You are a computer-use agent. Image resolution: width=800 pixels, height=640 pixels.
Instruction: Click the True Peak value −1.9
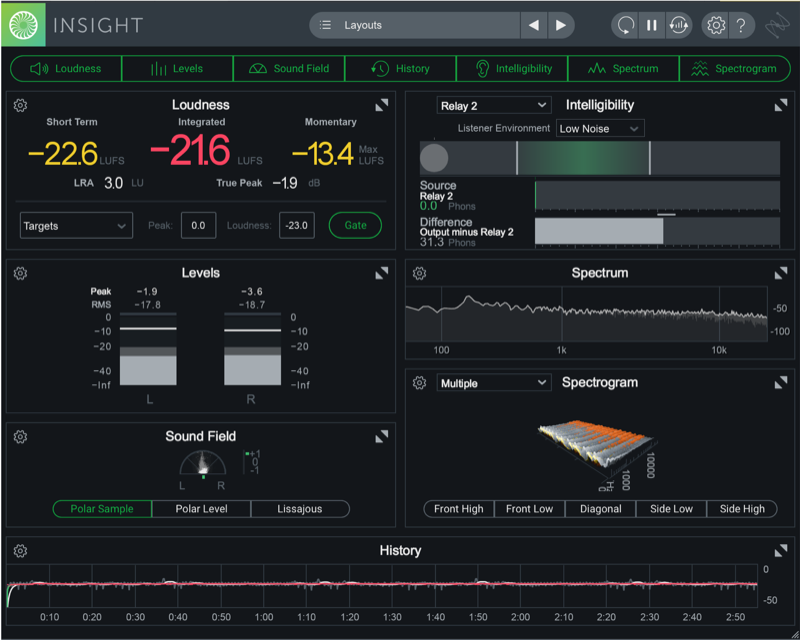pyautogui.click(x=285, y=183)
